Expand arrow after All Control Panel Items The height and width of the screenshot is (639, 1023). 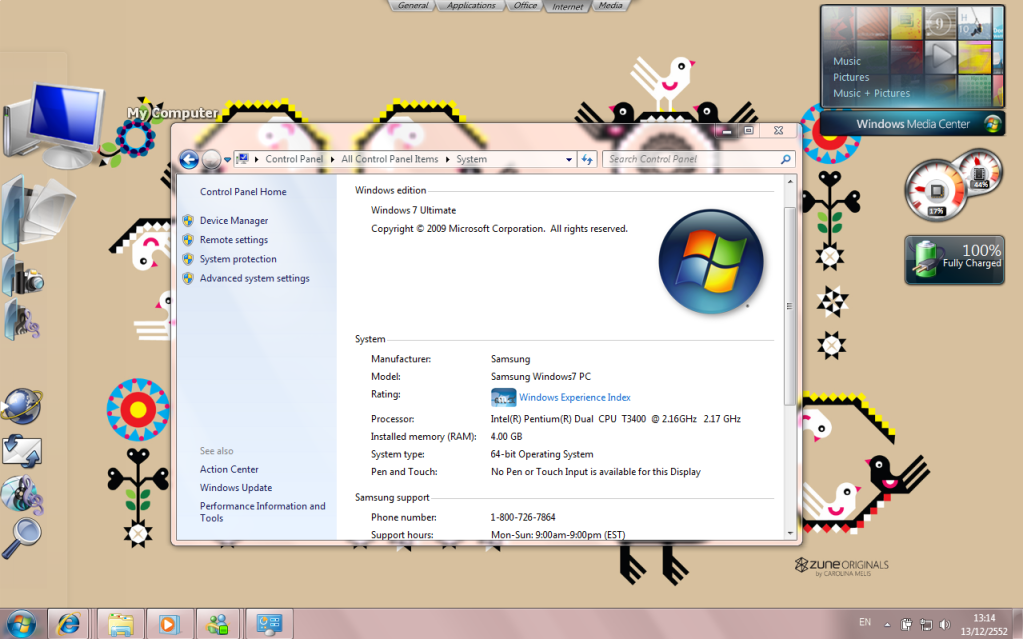(x=448, y=159)
